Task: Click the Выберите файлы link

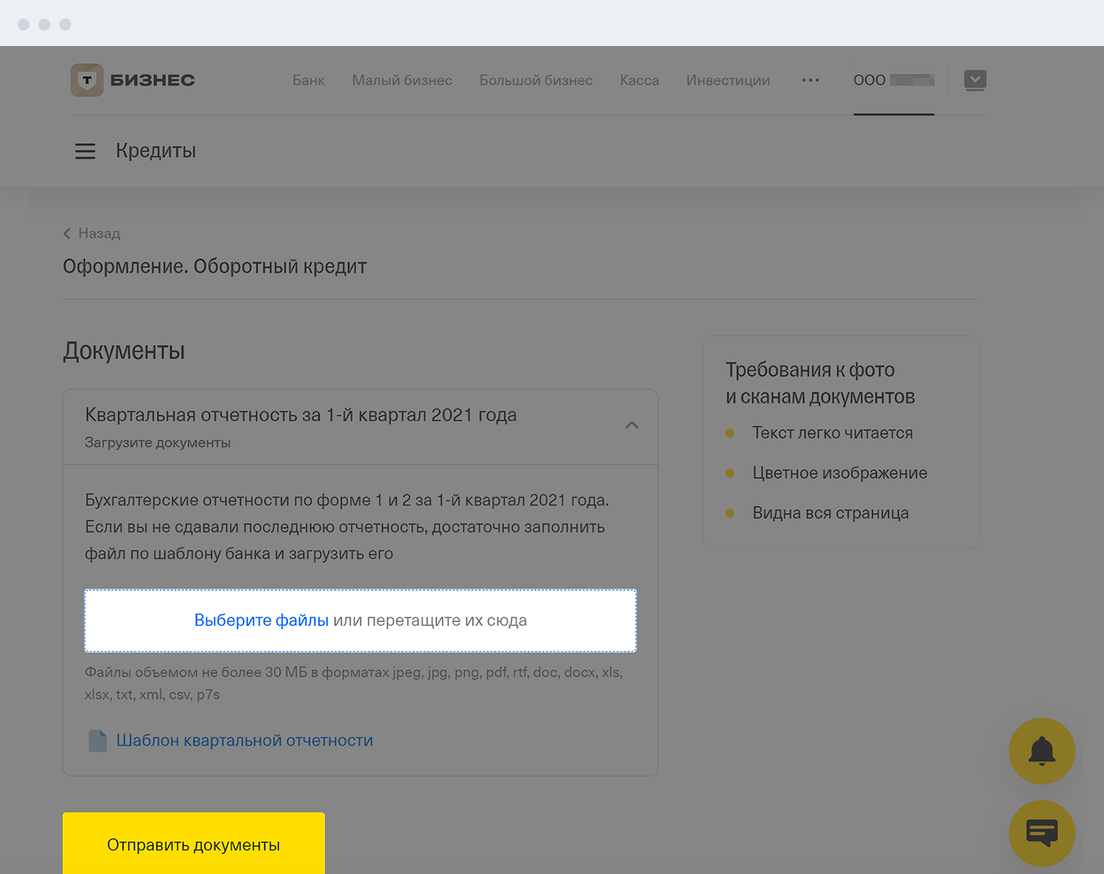Action: pyautogui.click(x=261, y=620)
